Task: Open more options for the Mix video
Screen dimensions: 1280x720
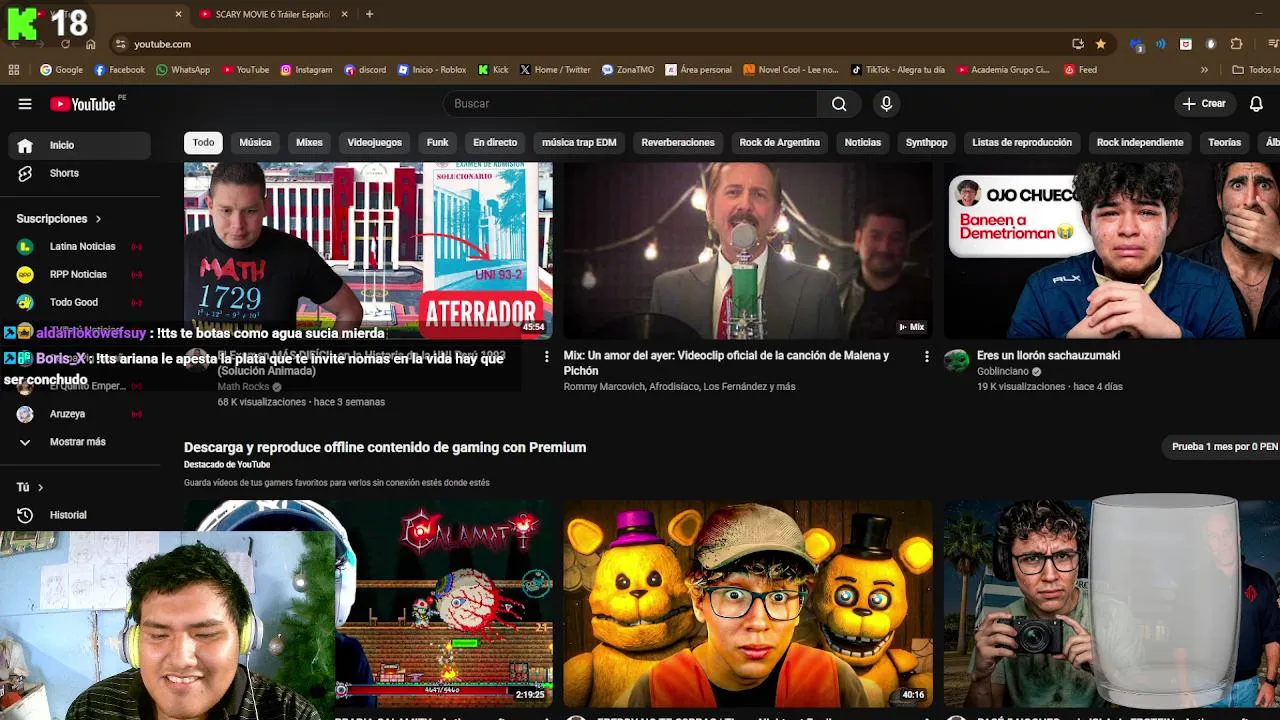Action: tap(926, 356)
